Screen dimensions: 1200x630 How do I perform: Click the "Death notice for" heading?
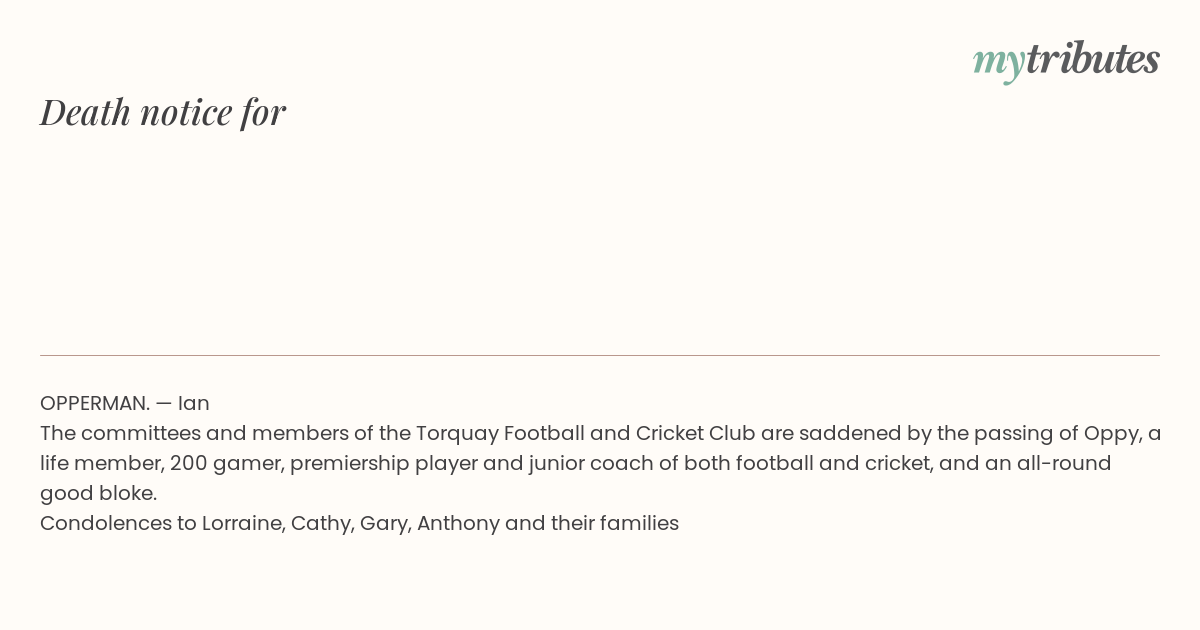(163, 112)
